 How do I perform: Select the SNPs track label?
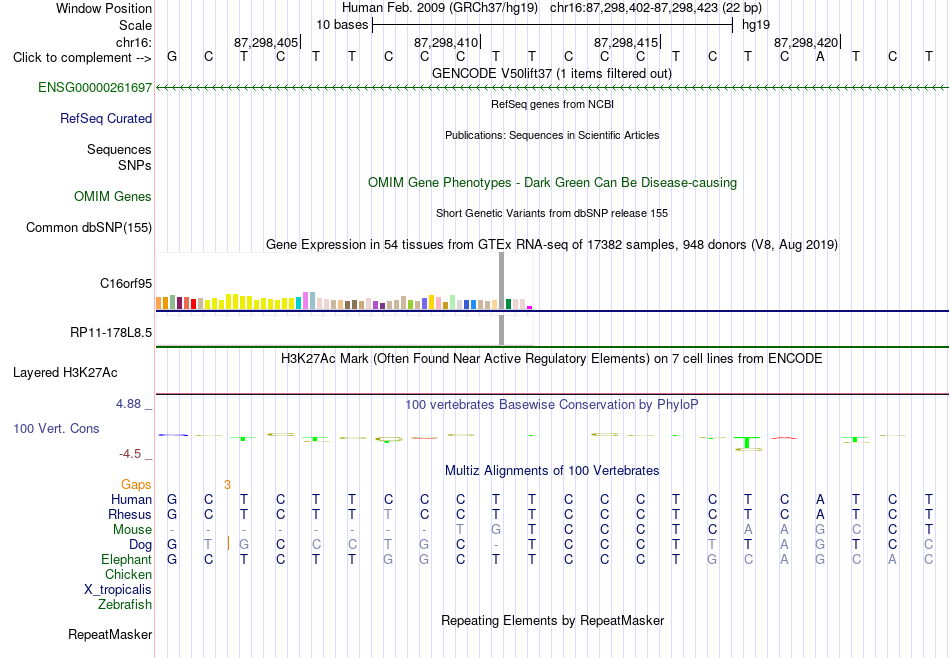tap(135, 165)
